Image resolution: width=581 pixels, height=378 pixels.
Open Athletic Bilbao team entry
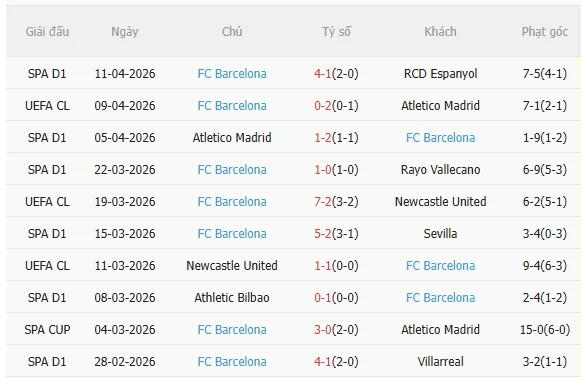coord(232,298)
